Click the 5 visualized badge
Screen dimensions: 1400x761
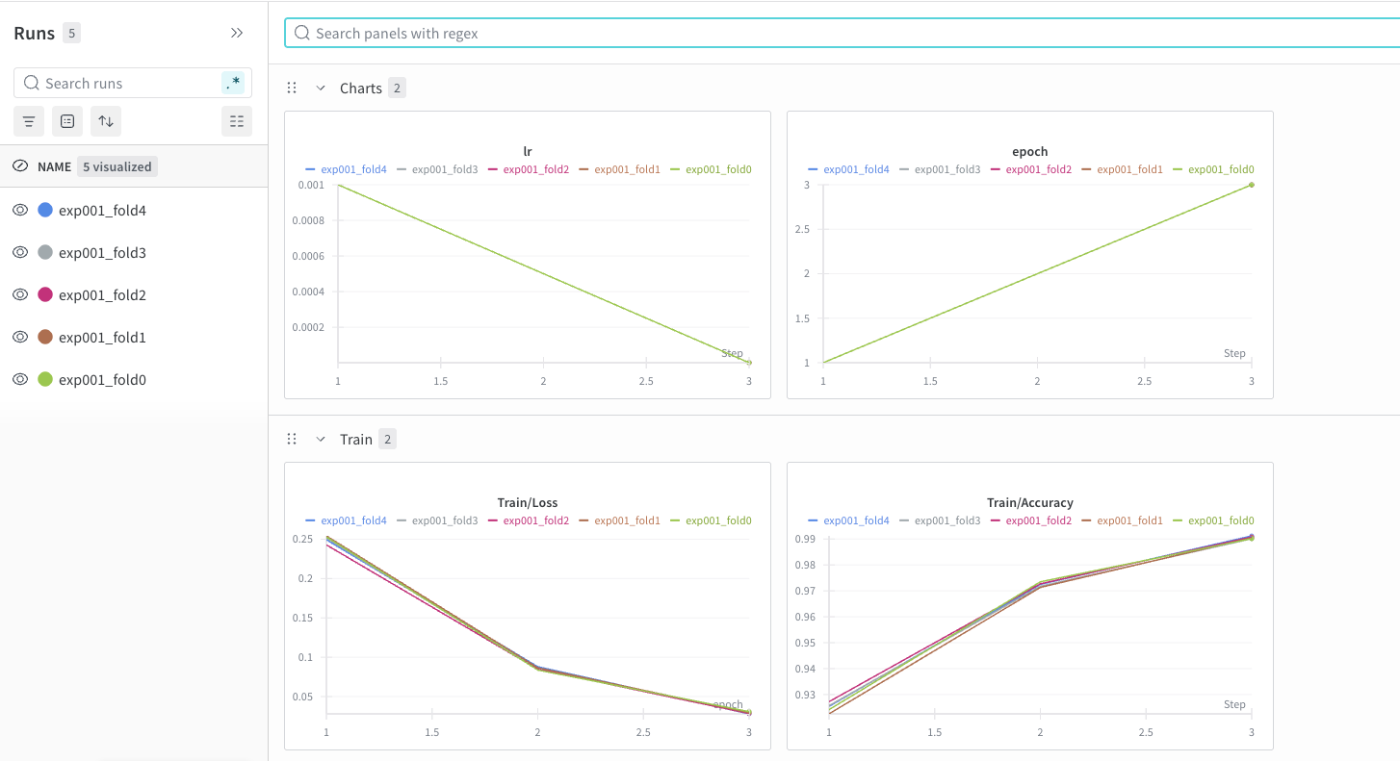click(x=117, y=167)
